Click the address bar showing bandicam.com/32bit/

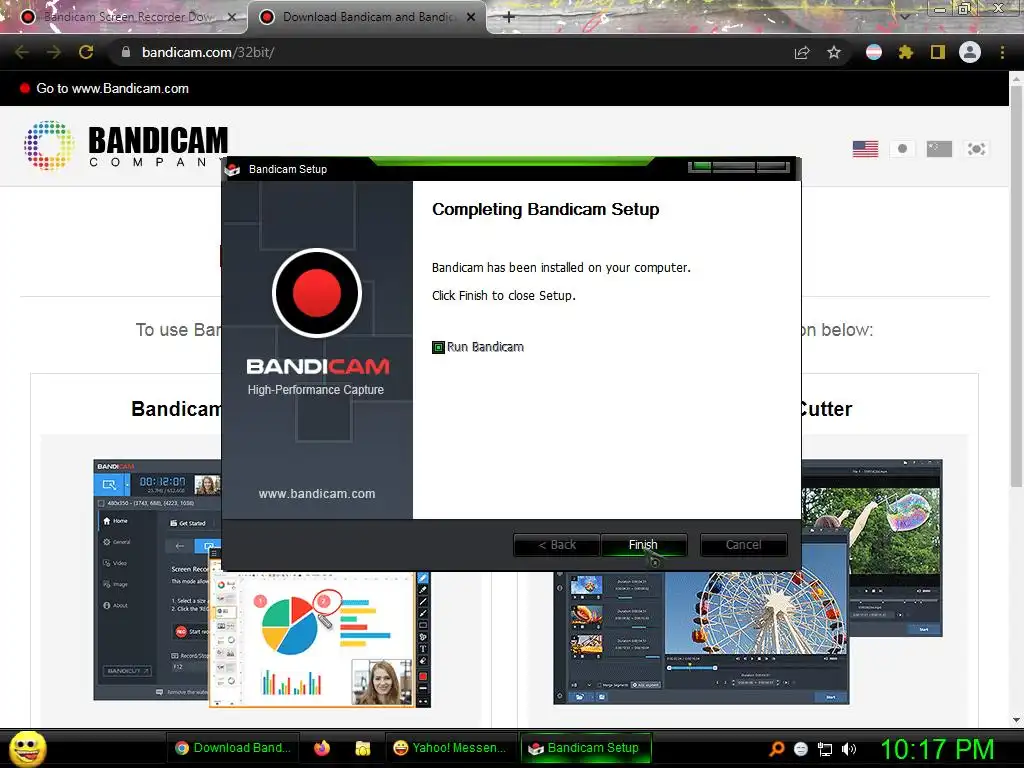coord(451,52)
